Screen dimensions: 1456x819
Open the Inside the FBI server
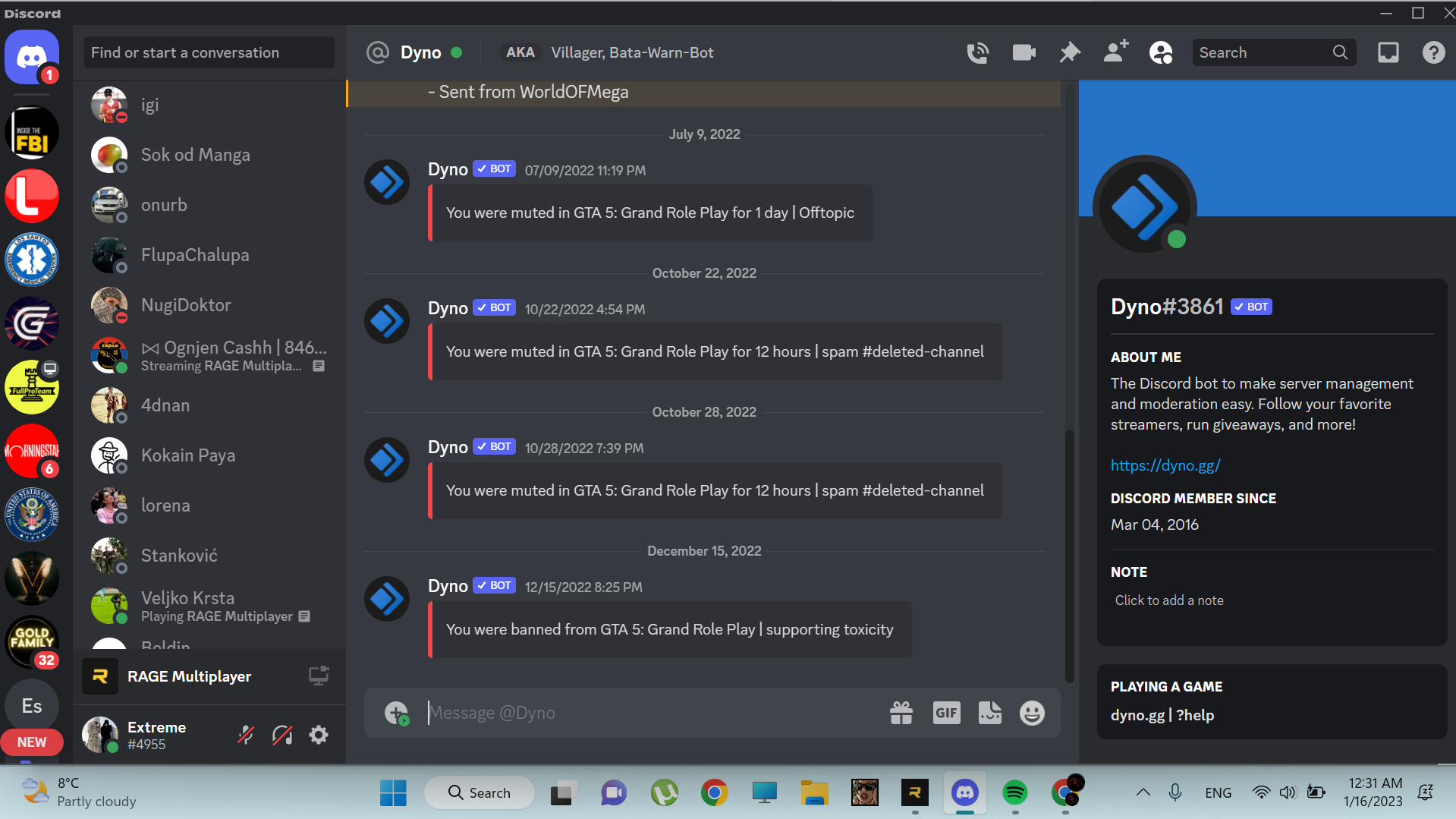[32, 132]
